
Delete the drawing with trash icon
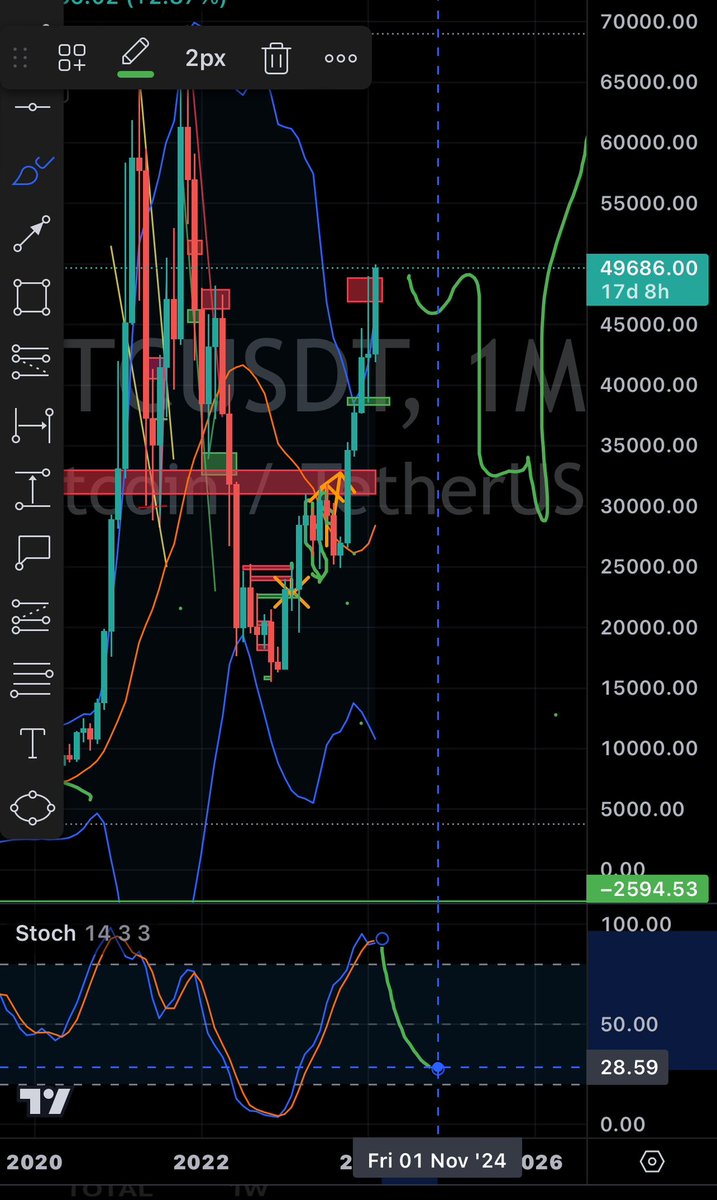tap(276, 58)
